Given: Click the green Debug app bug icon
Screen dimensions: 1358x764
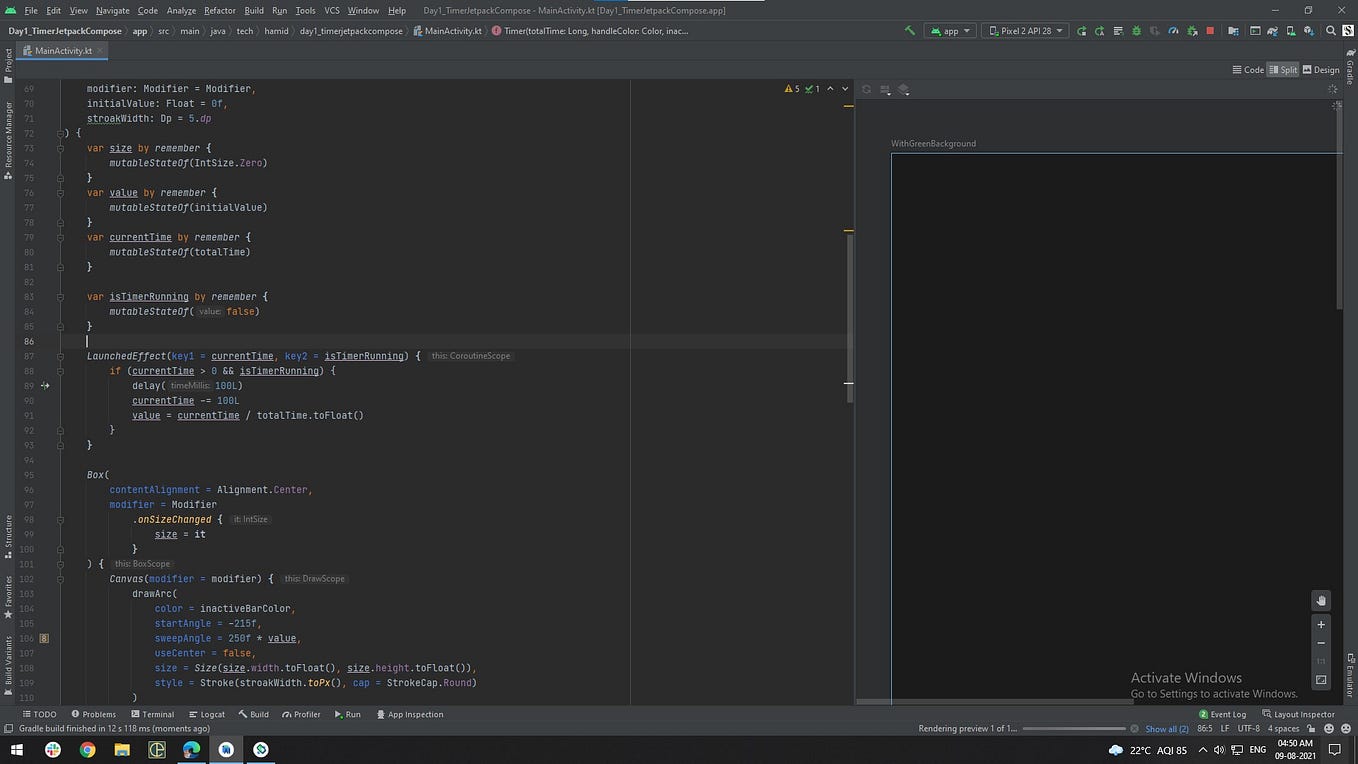Looking at the screenshot, I should [1136, 31].
